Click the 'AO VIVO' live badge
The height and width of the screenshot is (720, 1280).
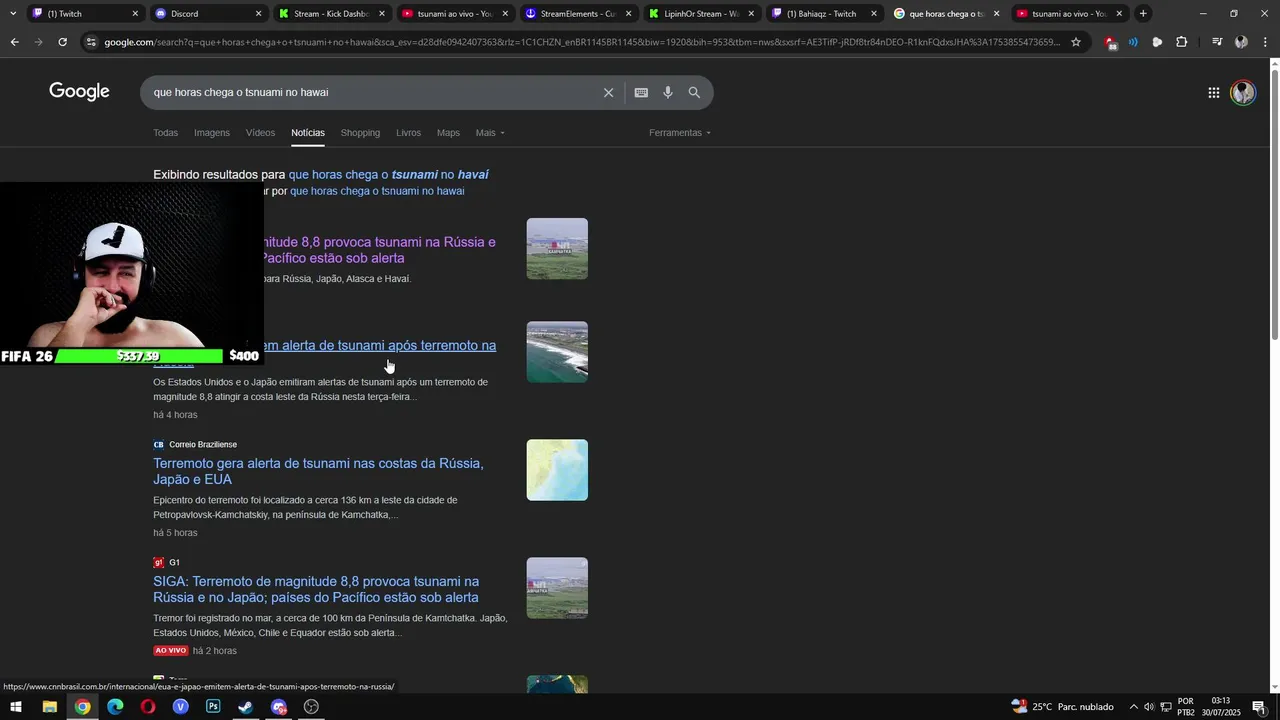171,651
